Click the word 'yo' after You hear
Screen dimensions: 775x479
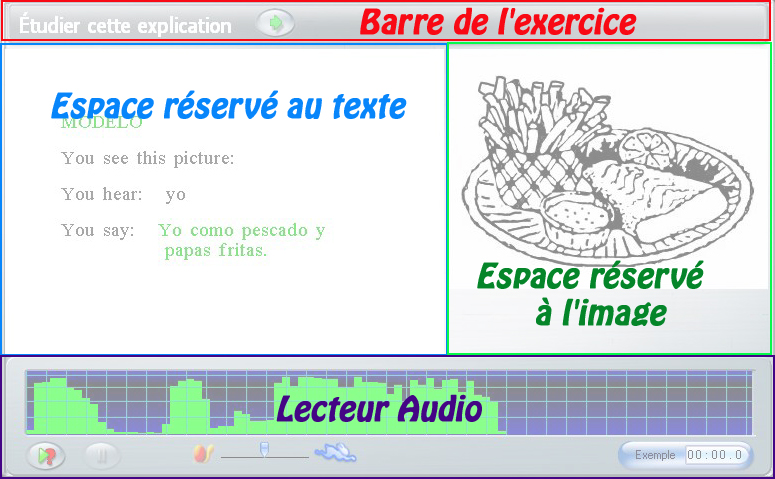click(176, 194)
